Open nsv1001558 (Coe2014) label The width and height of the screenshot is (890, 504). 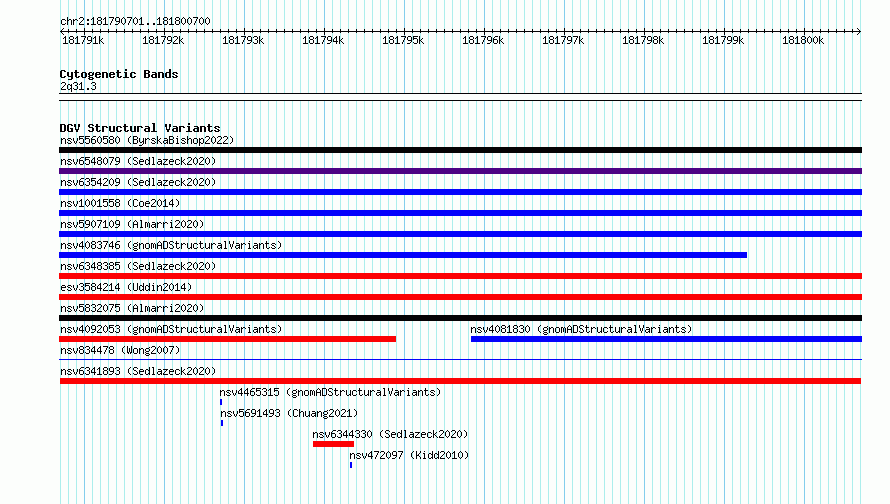click(x=120, y=203)
